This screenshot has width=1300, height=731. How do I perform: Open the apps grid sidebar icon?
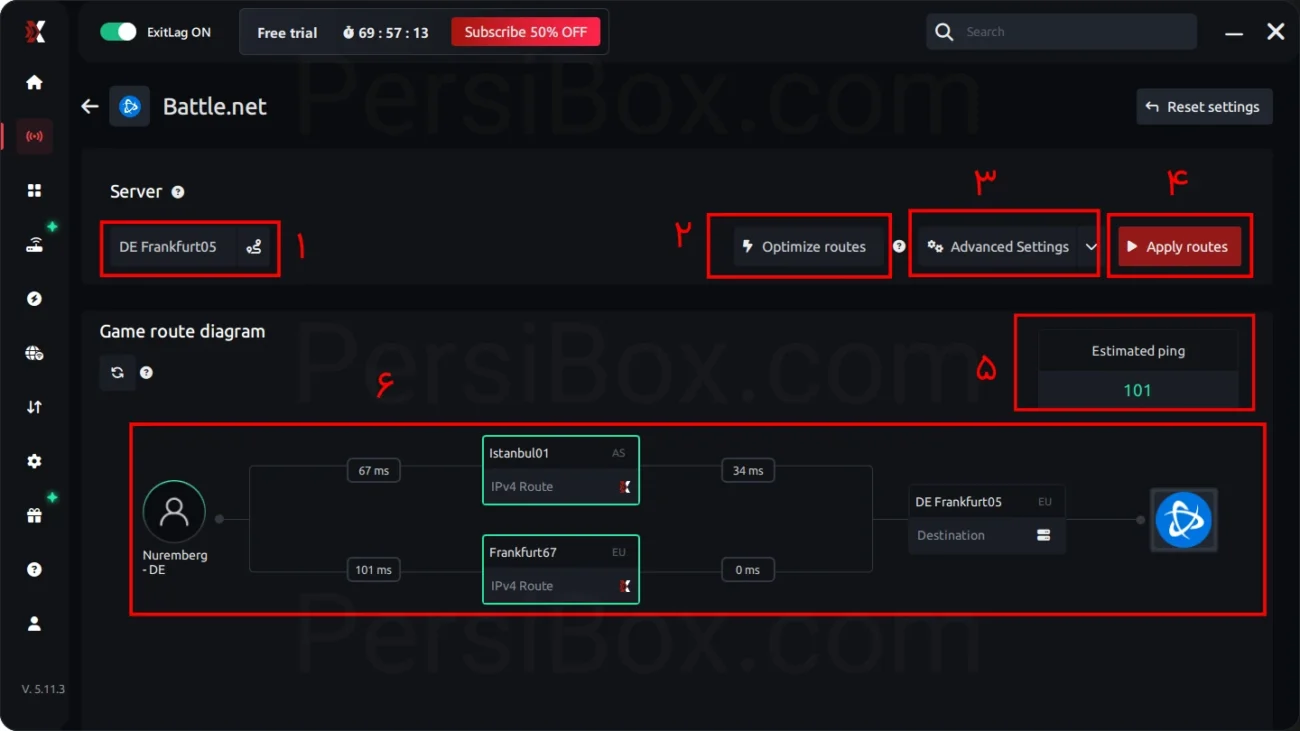tap(34, 191)
